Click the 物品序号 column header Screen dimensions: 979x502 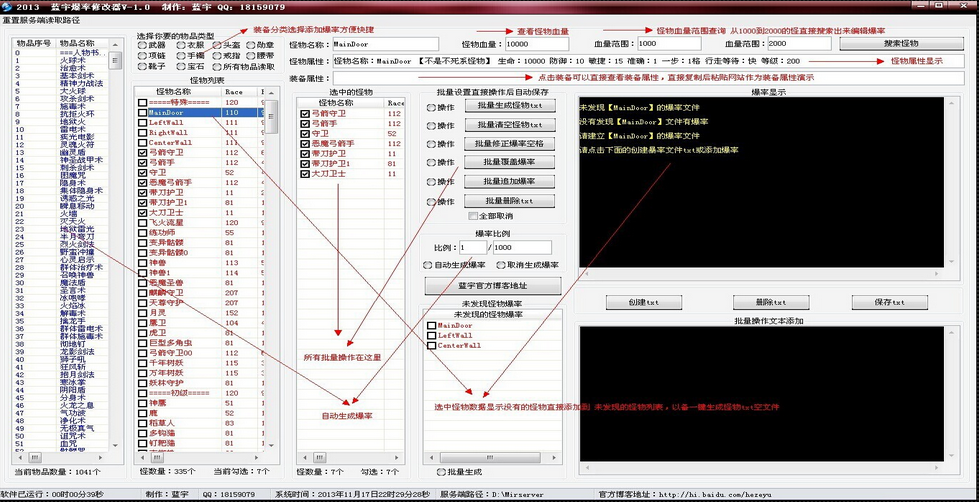click(32, 43)
